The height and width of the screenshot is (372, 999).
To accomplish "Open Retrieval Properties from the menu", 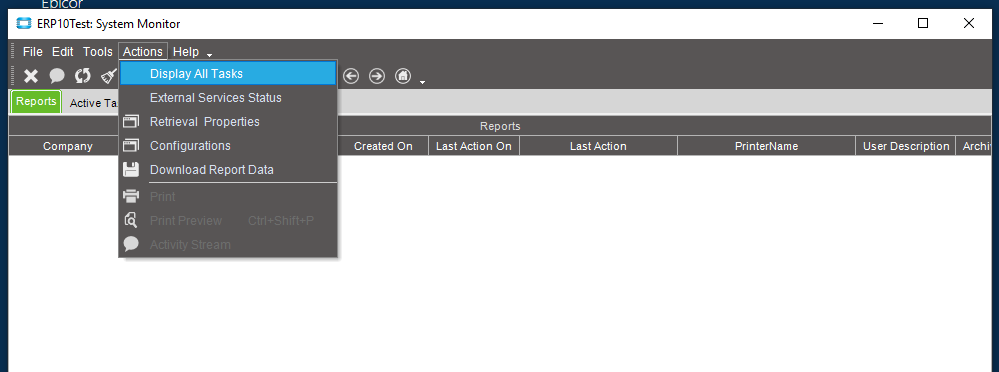I will click(x=228, y=122).
